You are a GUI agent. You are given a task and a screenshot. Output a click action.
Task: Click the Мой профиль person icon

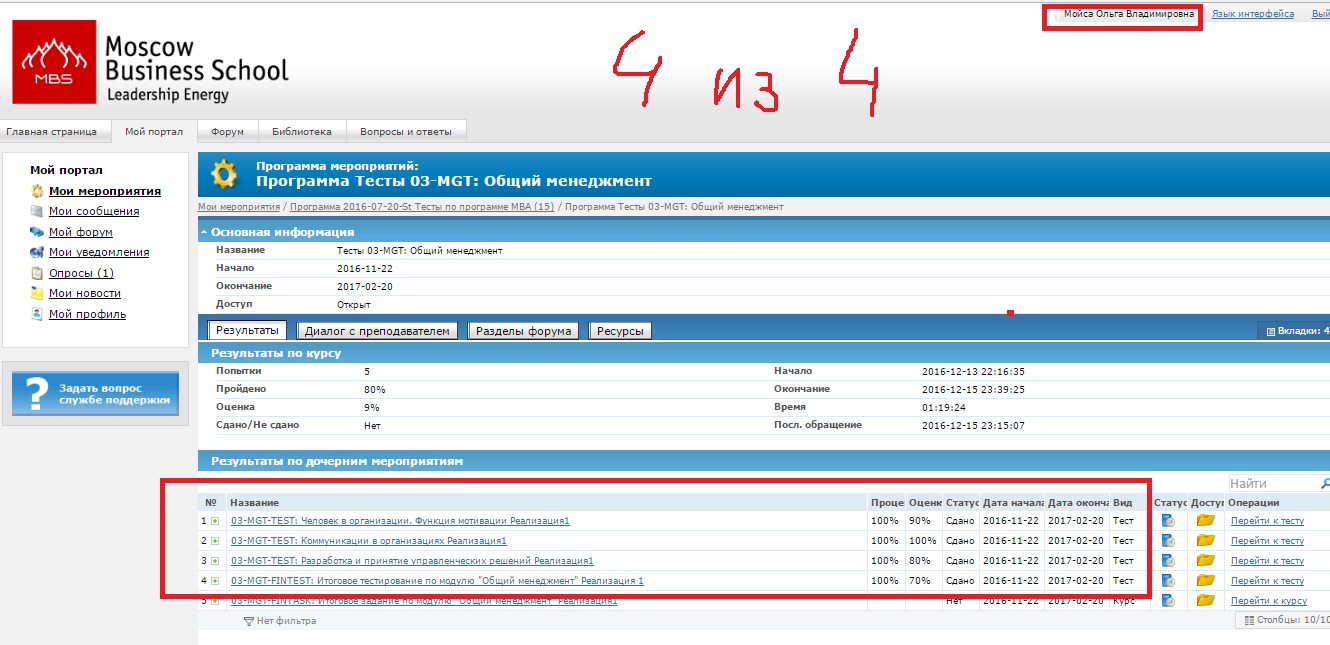pos(38,314)
